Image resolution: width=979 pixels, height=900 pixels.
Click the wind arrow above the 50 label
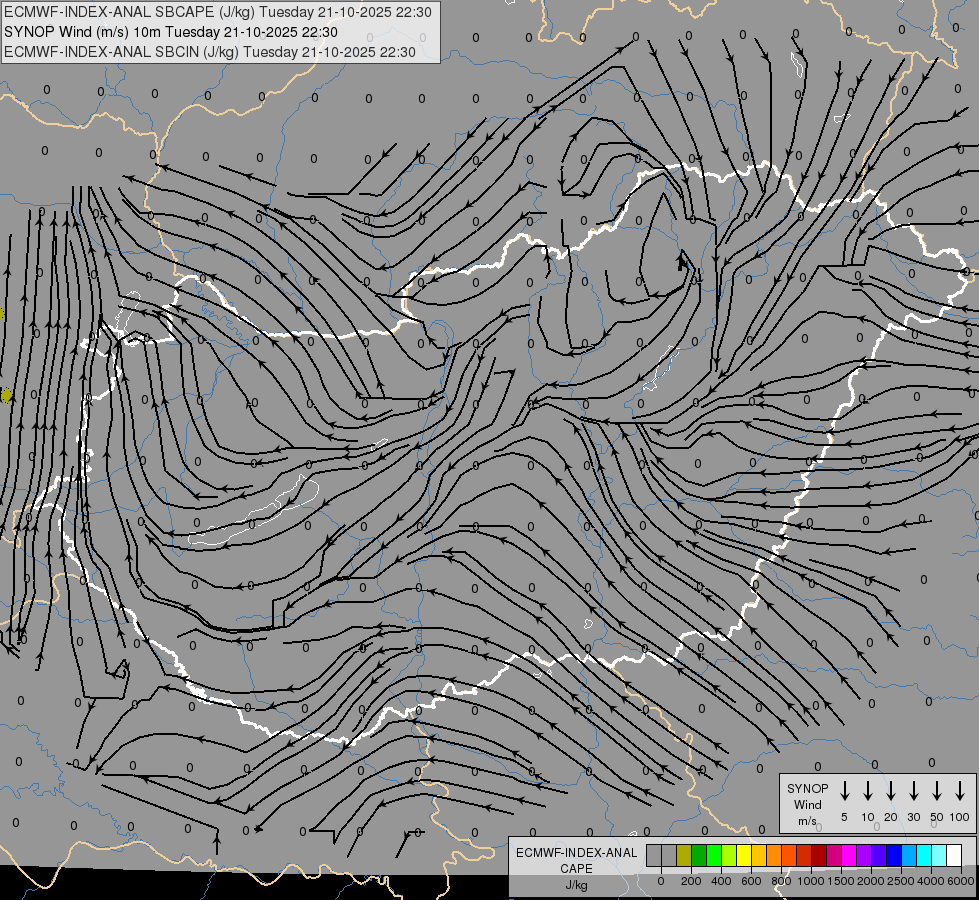point(937,791)
